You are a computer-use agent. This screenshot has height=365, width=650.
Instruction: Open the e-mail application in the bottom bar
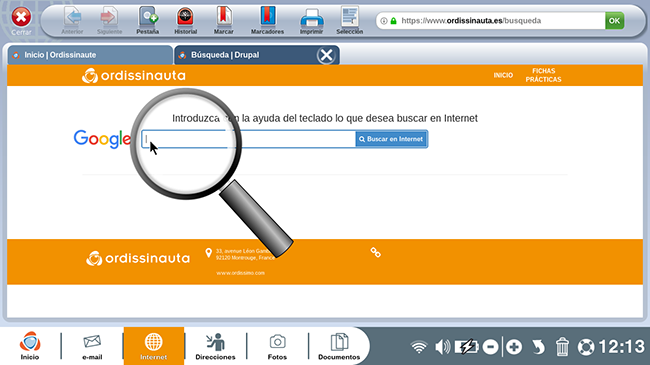click(92, 346)
